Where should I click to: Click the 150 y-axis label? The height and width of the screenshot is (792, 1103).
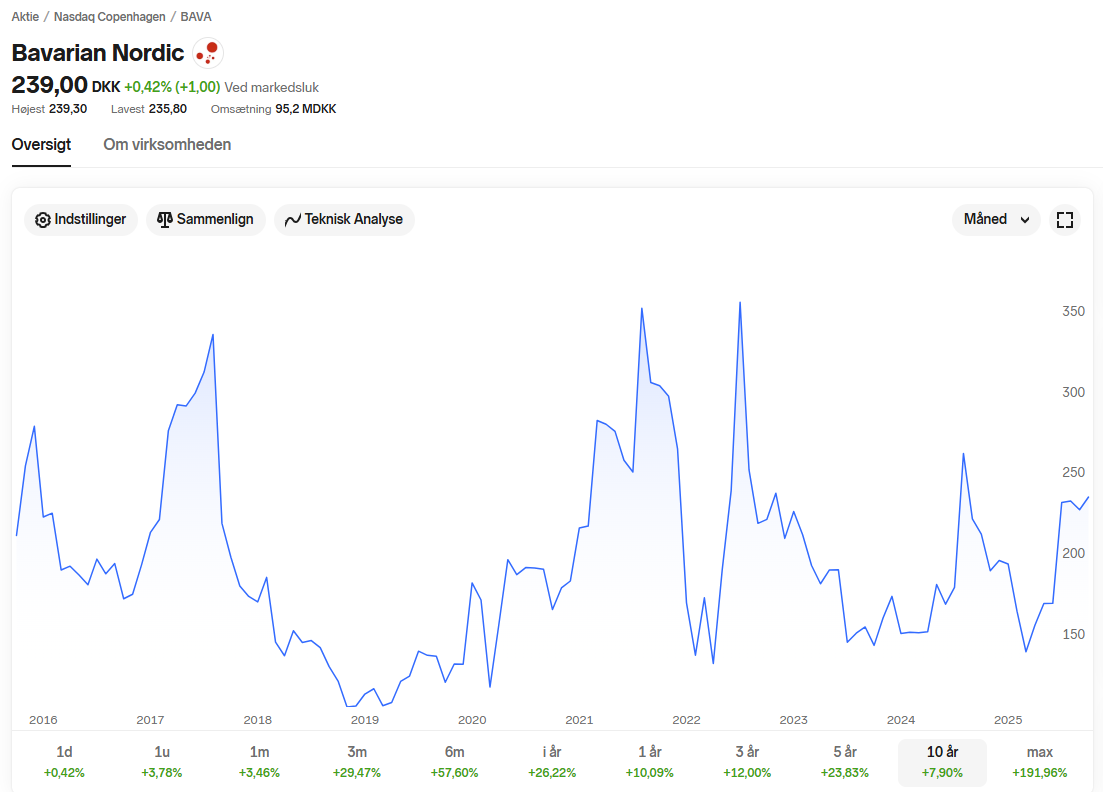pos(1073,634)
